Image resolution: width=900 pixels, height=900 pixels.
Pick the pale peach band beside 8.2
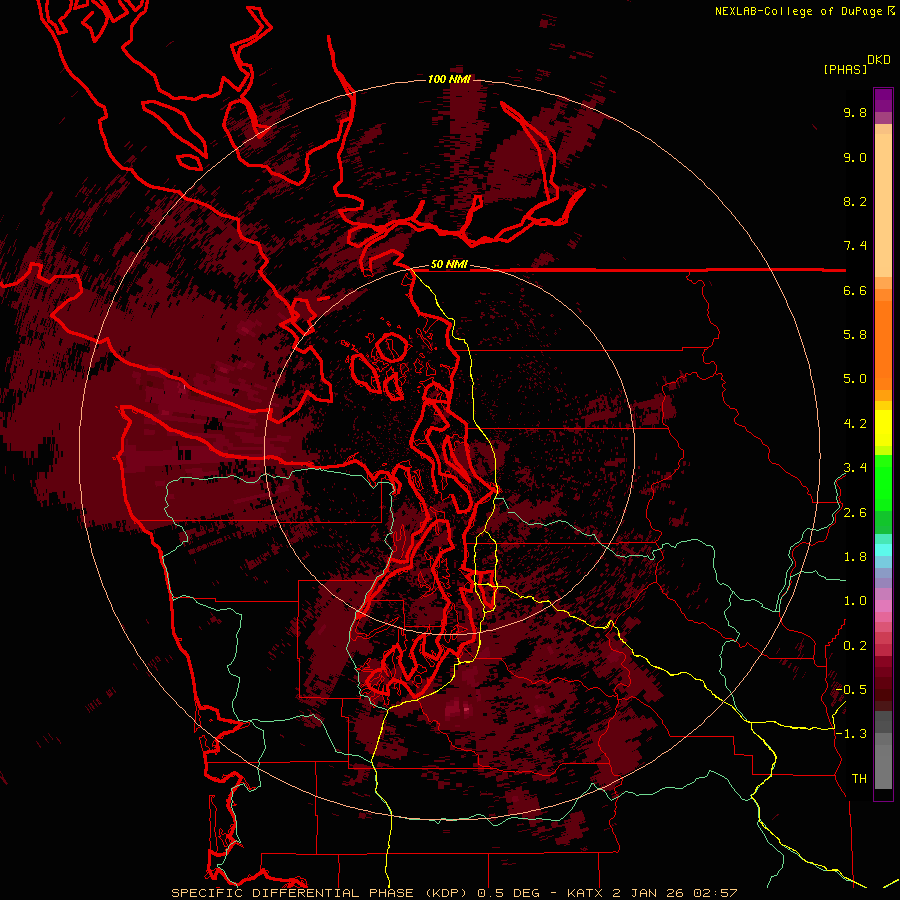click(x=883, y=205)
